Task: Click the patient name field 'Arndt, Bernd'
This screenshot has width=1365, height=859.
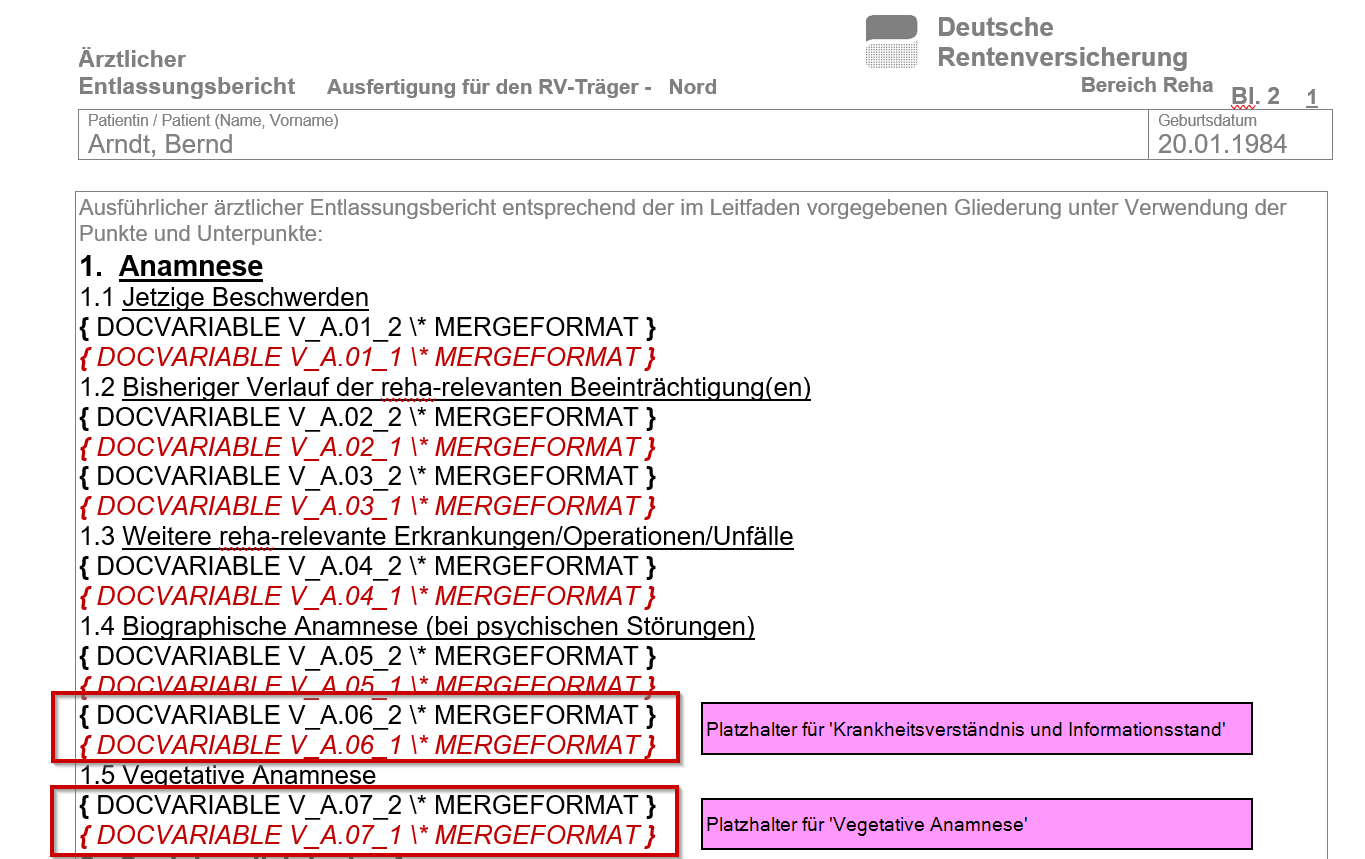Action: click(161, 144)
